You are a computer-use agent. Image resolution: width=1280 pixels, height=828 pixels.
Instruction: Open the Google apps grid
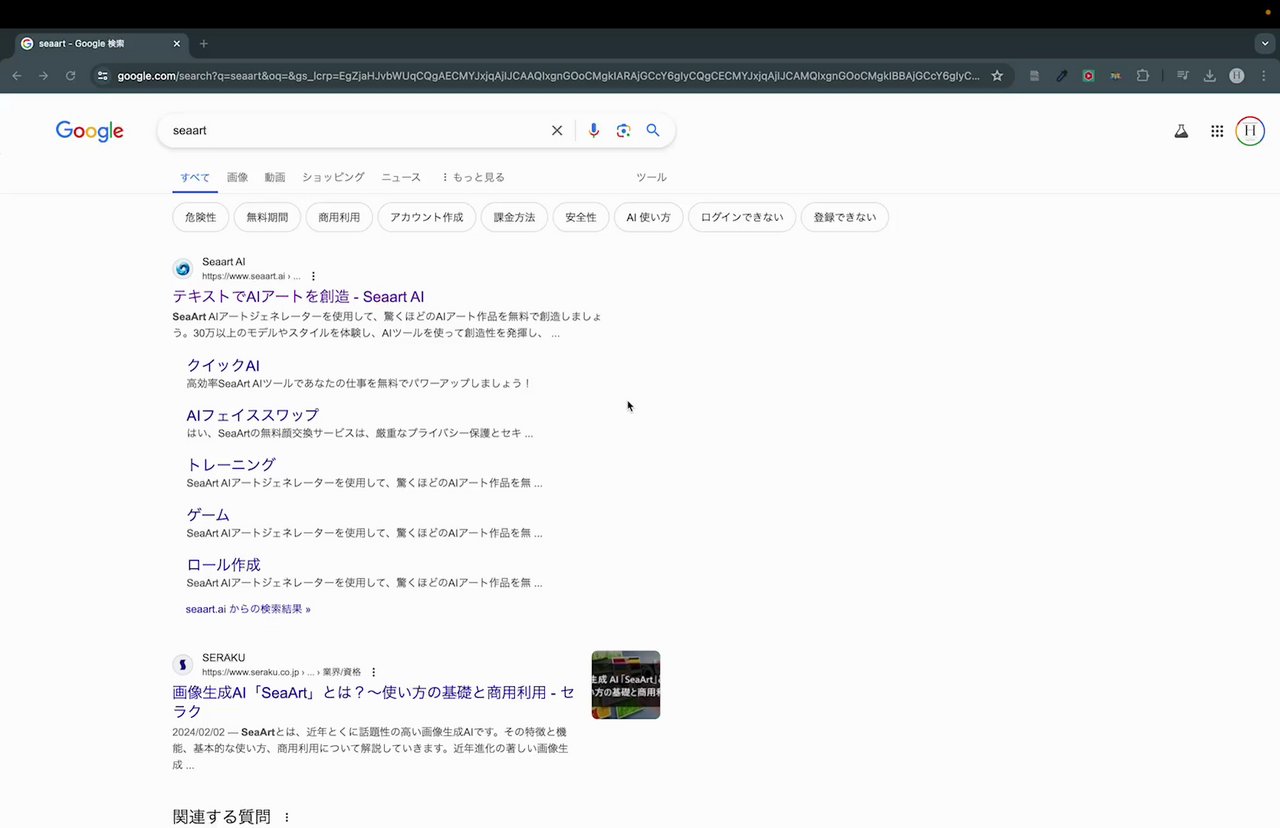click(1217, 131)
